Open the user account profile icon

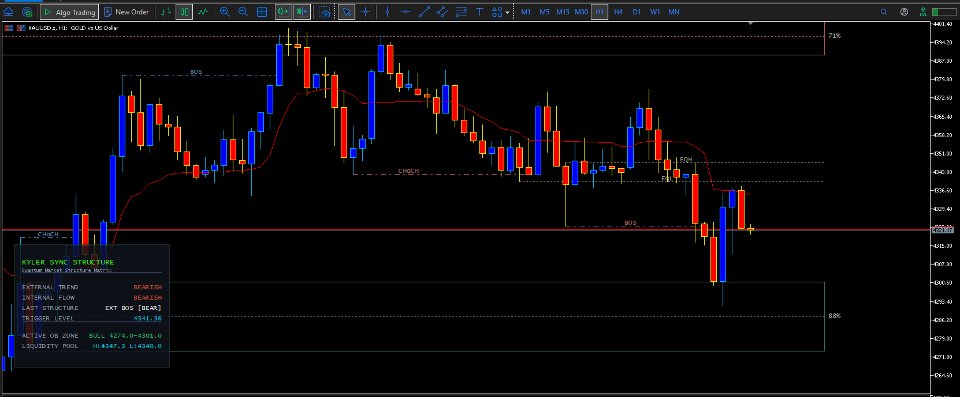[x=904, y=12]
